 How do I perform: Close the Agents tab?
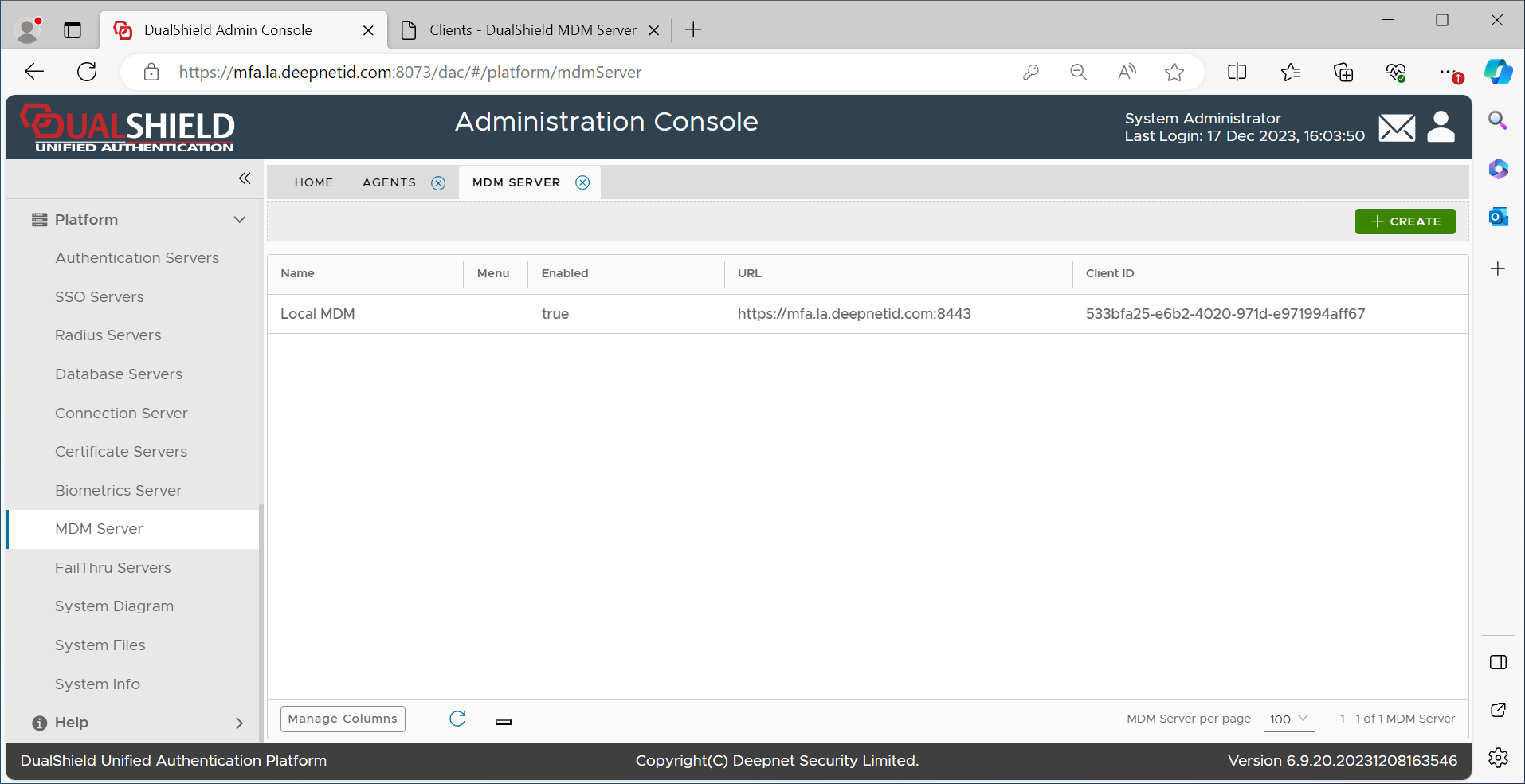(x=438, y=183)
